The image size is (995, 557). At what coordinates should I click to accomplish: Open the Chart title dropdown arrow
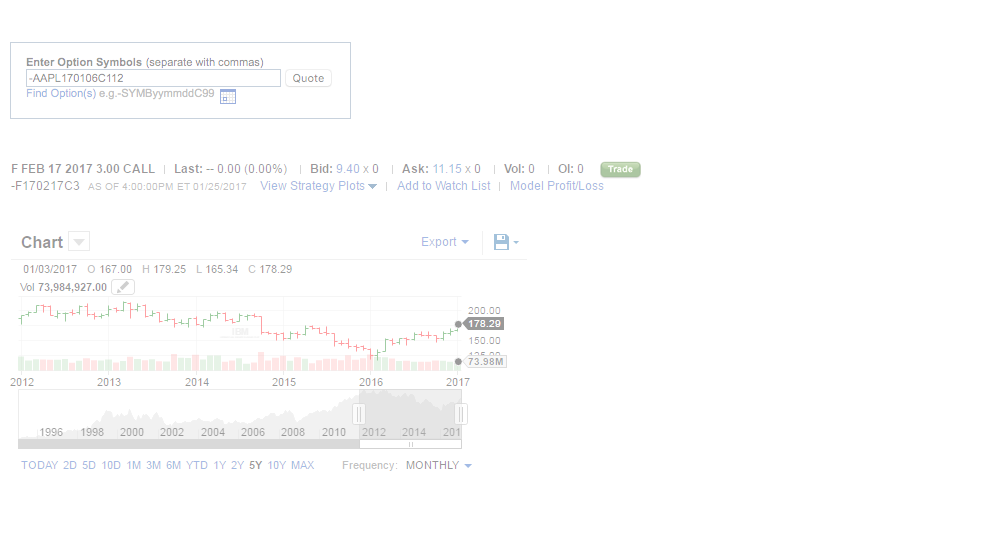(x=79, y=242)
